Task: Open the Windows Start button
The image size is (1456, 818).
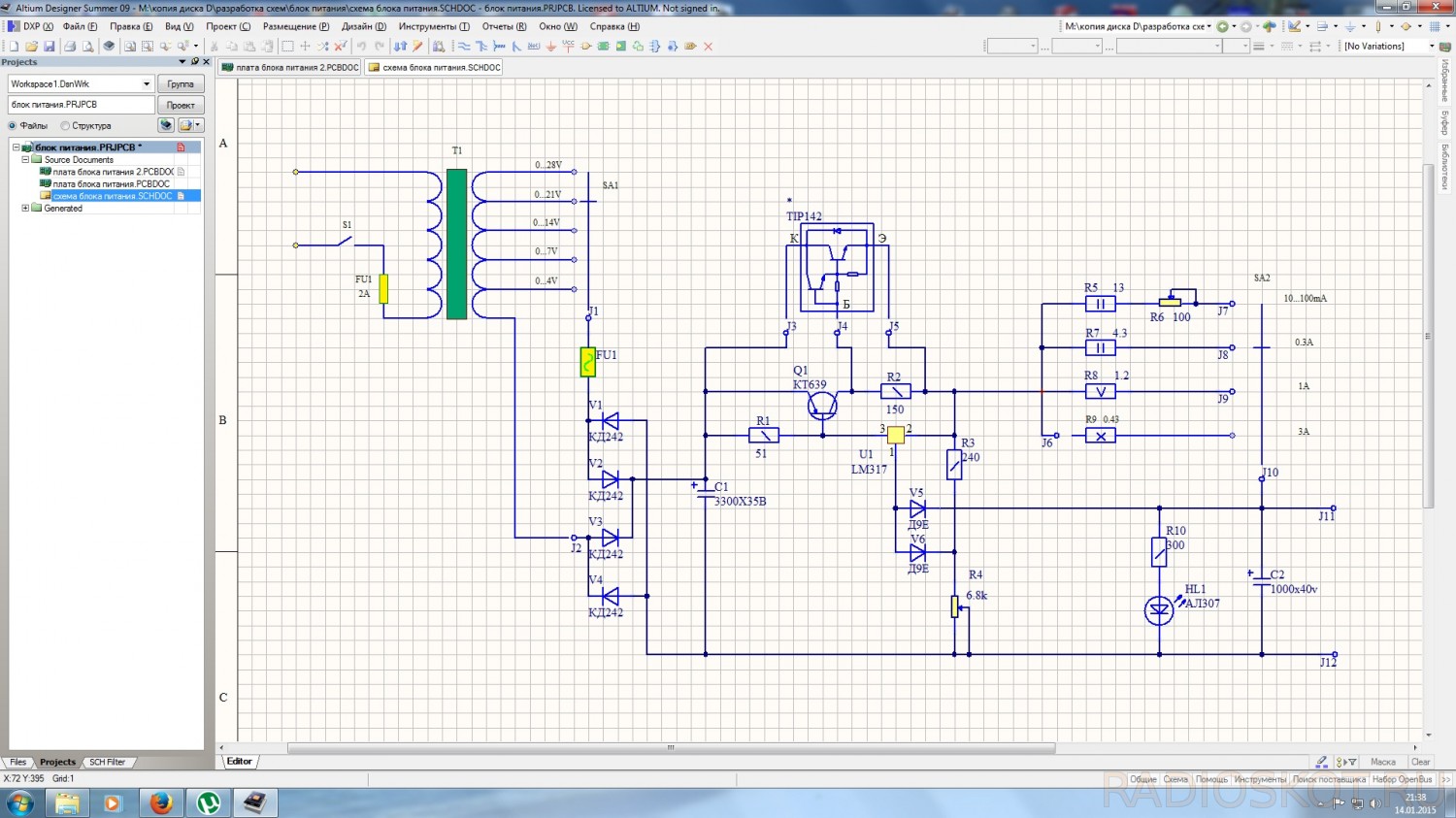Action: click(20, 803)
